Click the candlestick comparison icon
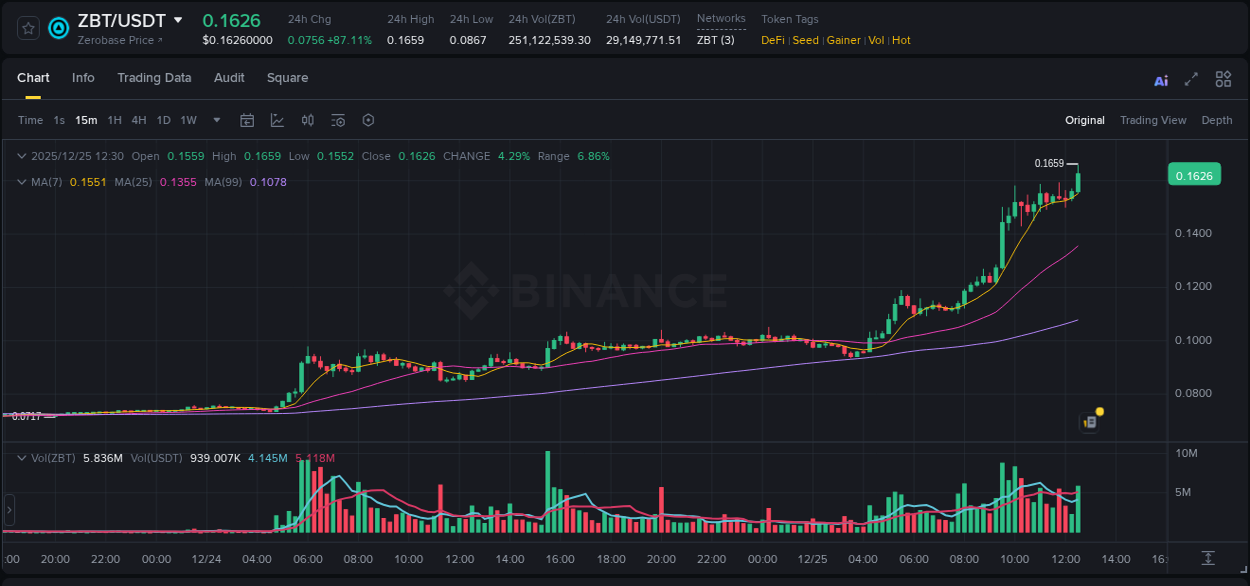Viewport: 1250px width, 586px height. coord(308,120)
